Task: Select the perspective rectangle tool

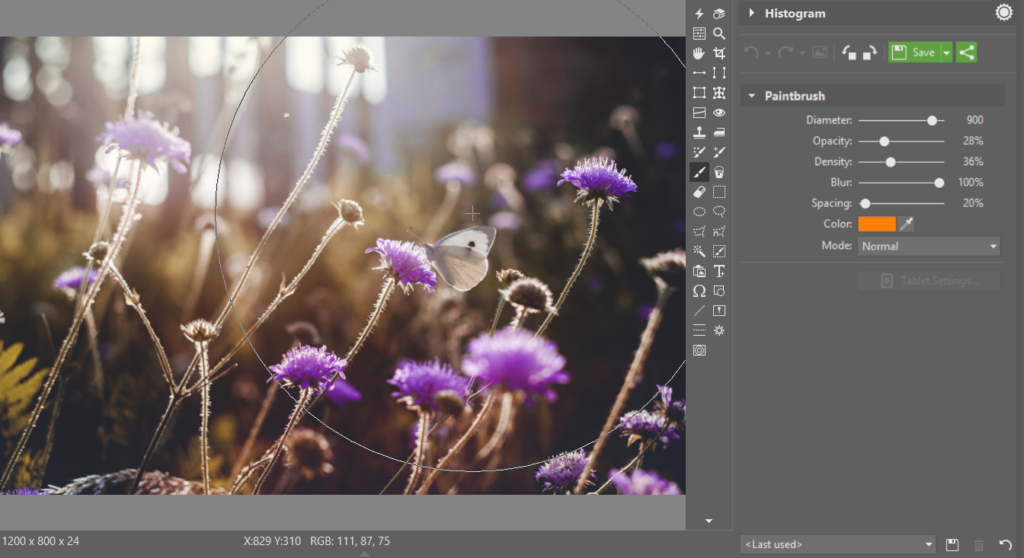Action: (x=699, y=93)
